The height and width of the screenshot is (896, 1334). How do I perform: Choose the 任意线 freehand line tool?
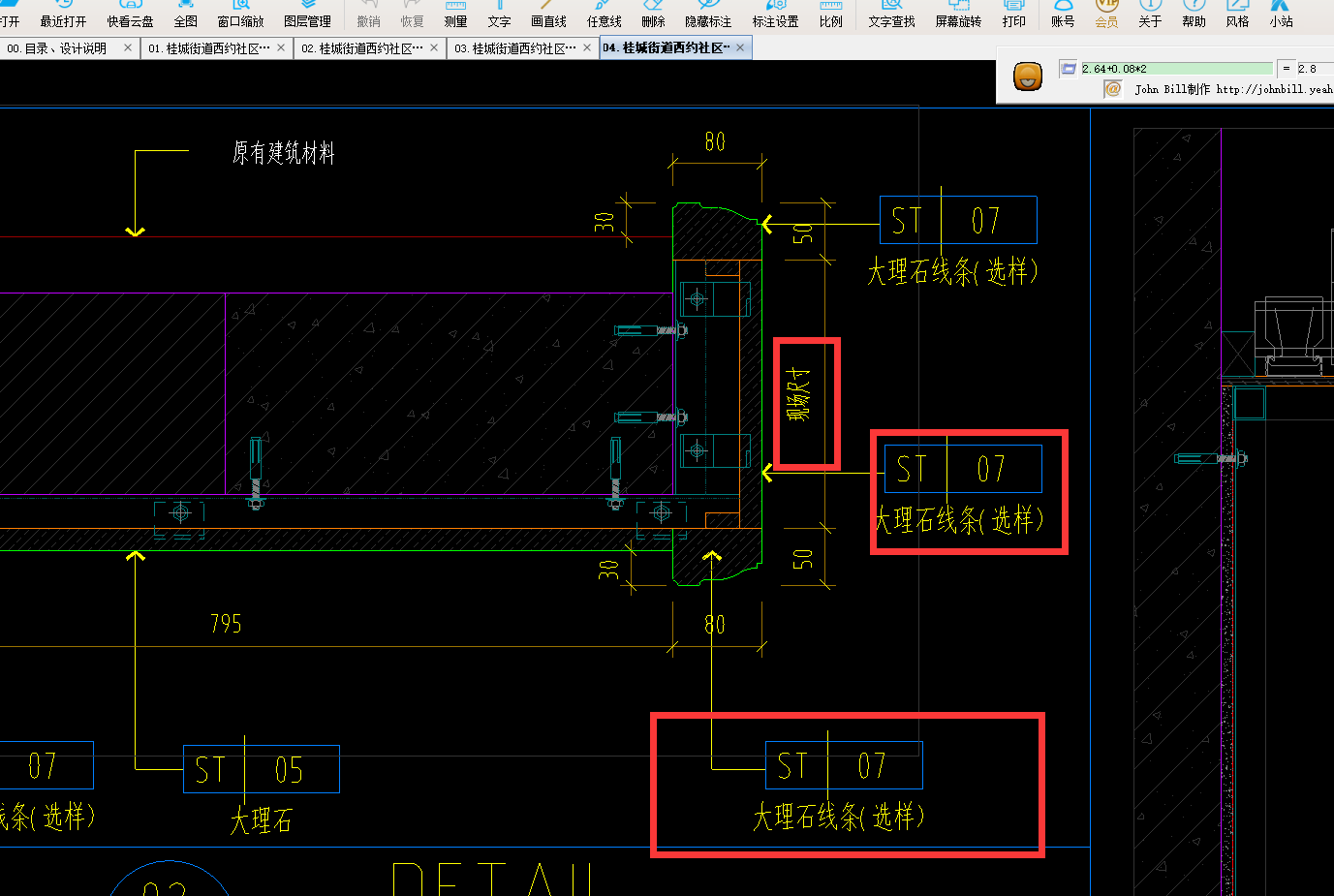click(604, 15)
